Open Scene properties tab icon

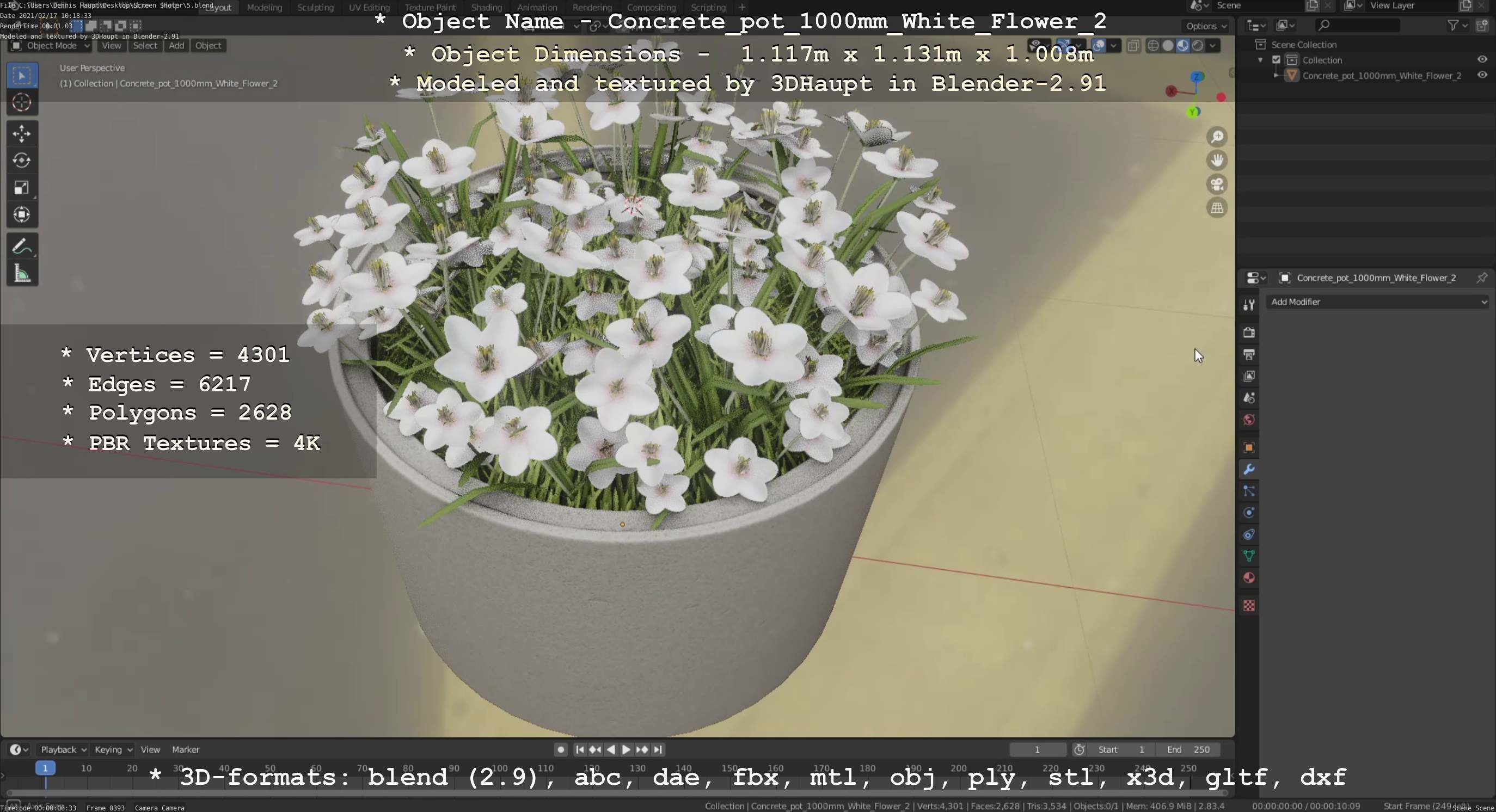click(1249, 398)
